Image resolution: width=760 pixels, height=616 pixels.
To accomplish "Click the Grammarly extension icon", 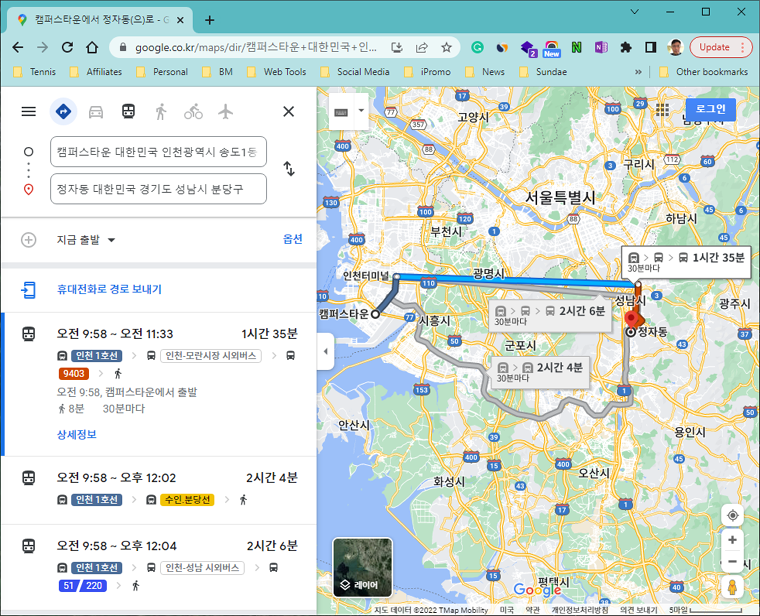I will 477,47.
